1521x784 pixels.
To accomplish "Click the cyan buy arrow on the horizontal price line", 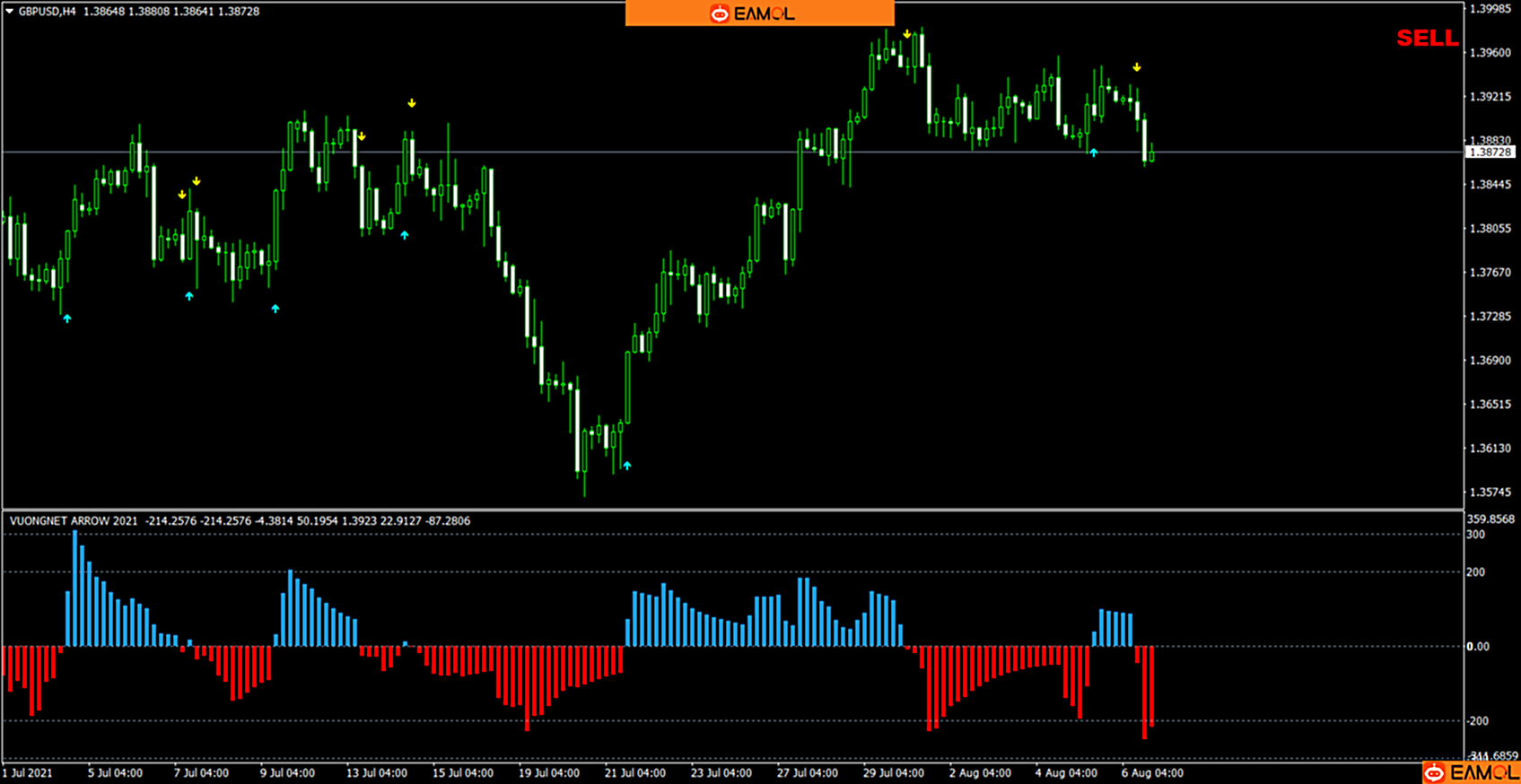I will click(1094, 153).
